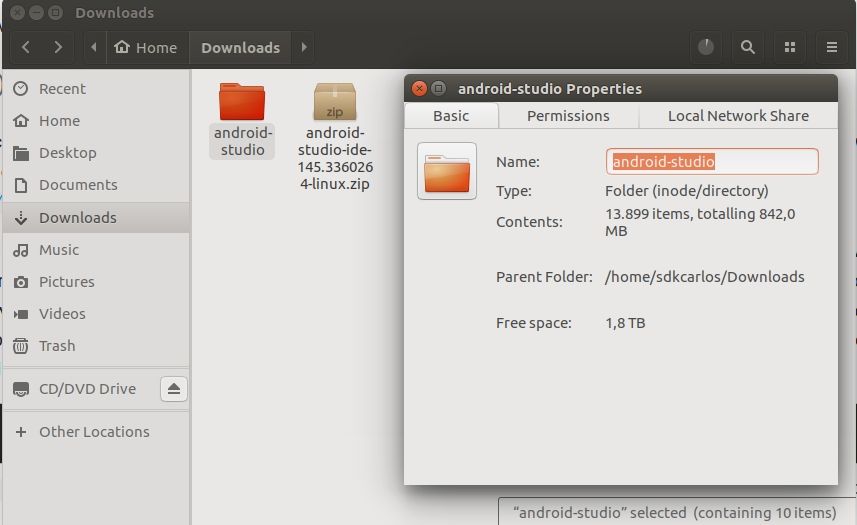Click the Music note icon in sidebar
Screen dimensions: 857x525
(21, 250)
